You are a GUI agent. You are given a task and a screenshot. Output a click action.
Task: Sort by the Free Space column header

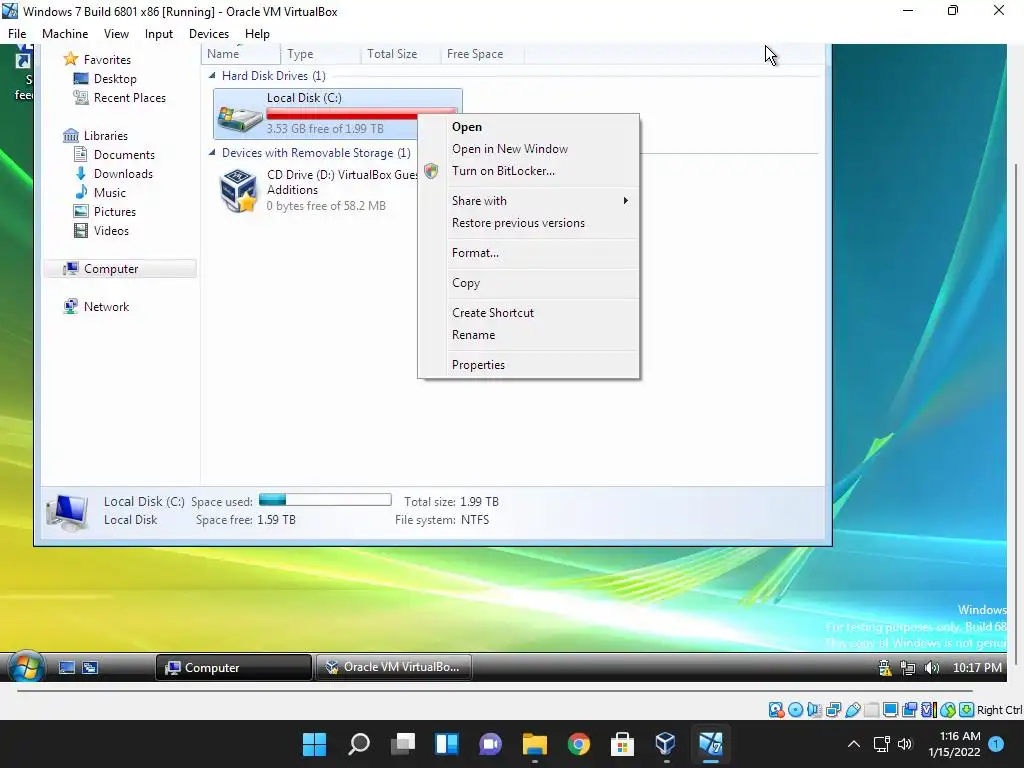pyautogui.click(x=482, y=54)
